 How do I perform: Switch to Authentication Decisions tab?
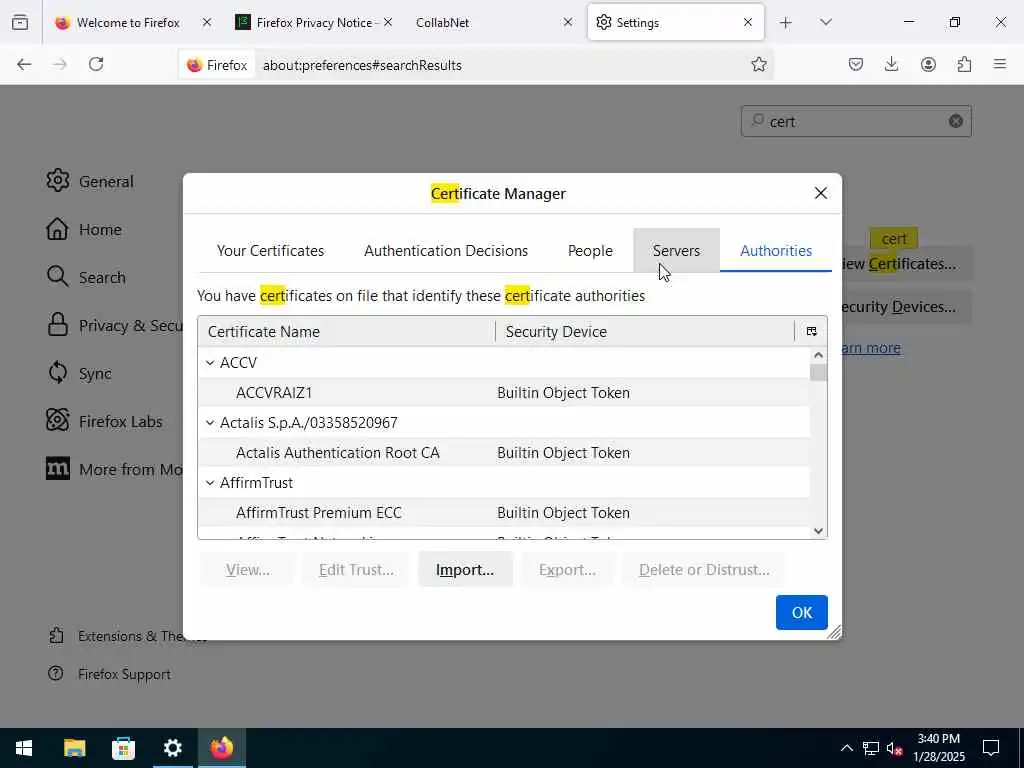pyautogui.click(x=446, y=251)
